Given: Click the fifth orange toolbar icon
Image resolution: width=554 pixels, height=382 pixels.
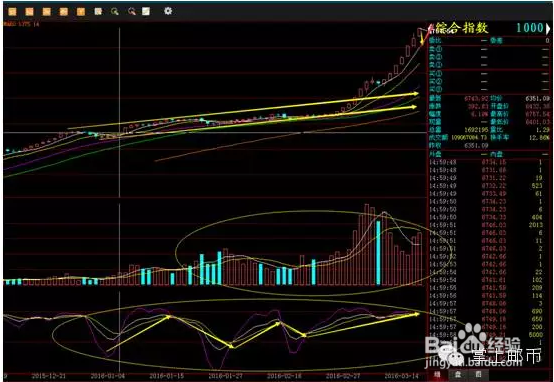Looking at the screenshot, I should pyautogui.click(x=81, y=12).
